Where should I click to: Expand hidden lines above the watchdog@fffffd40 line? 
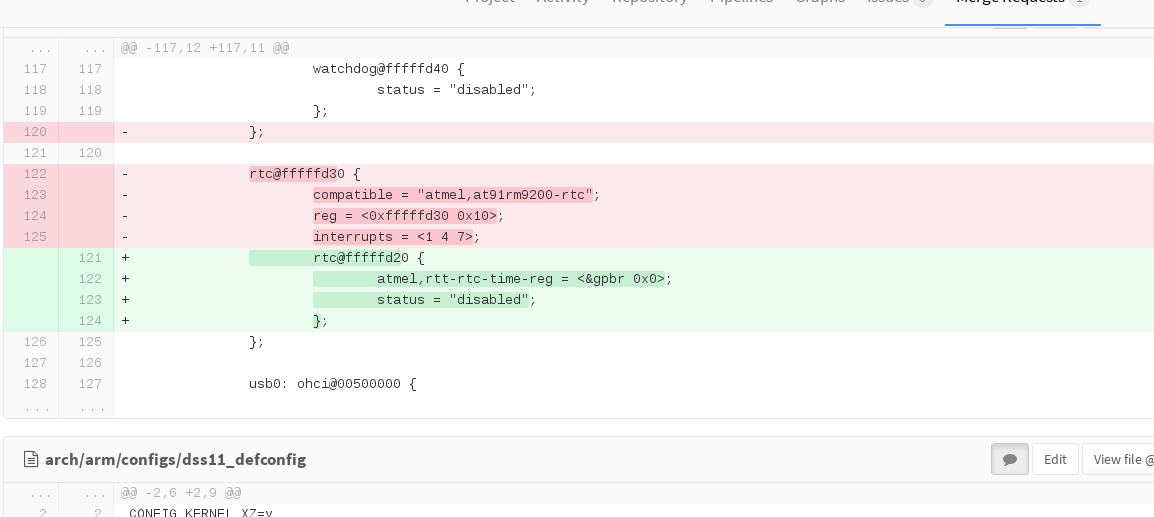[x=59, y=48]
